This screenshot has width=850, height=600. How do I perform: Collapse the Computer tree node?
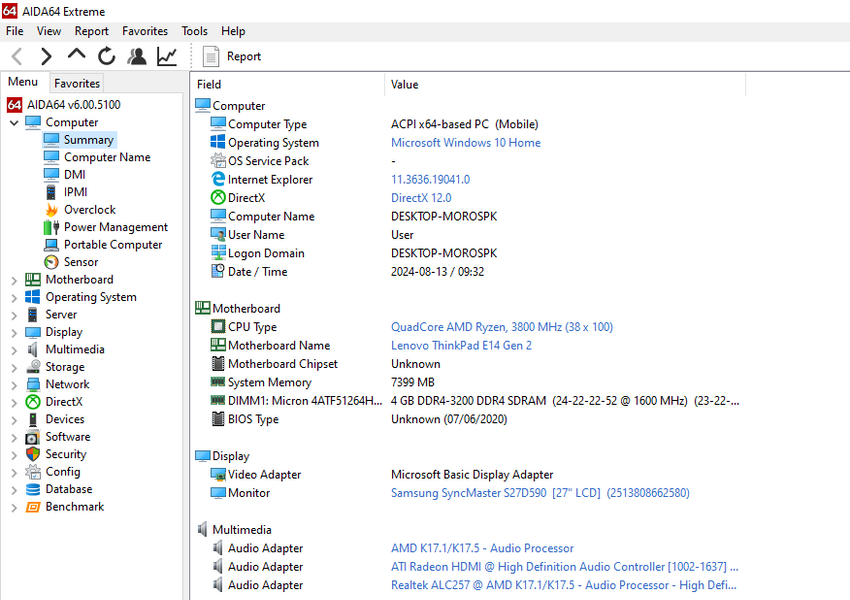click(x=14, y=123)
